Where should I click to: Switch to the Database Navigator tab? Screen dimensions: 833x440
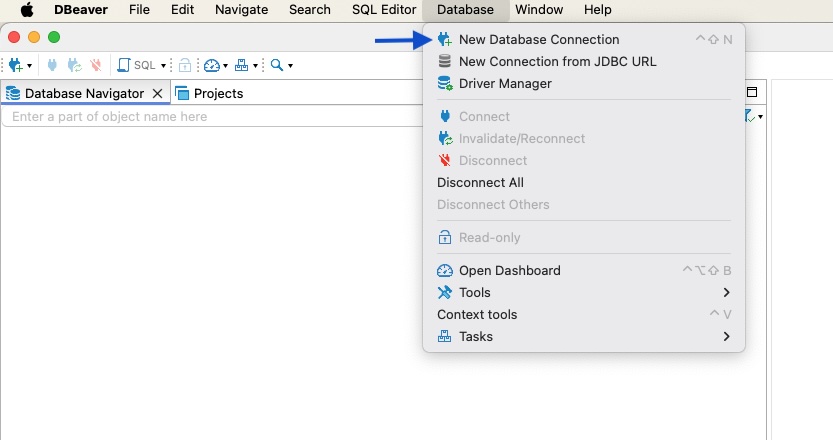pyautogui.click(x=84, y=94)
